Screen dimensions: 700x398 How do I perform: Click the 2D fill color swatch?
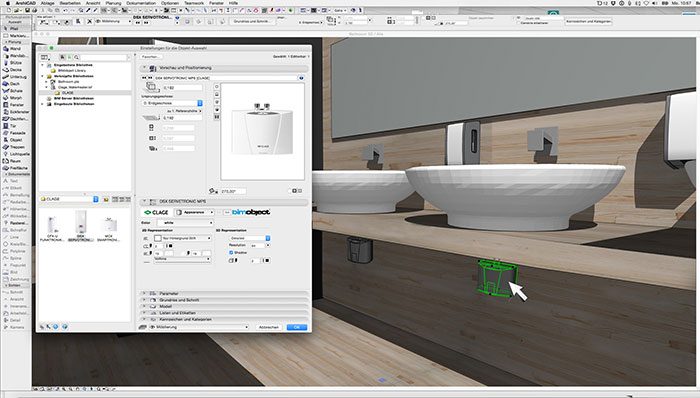click(x=158, y=239)
